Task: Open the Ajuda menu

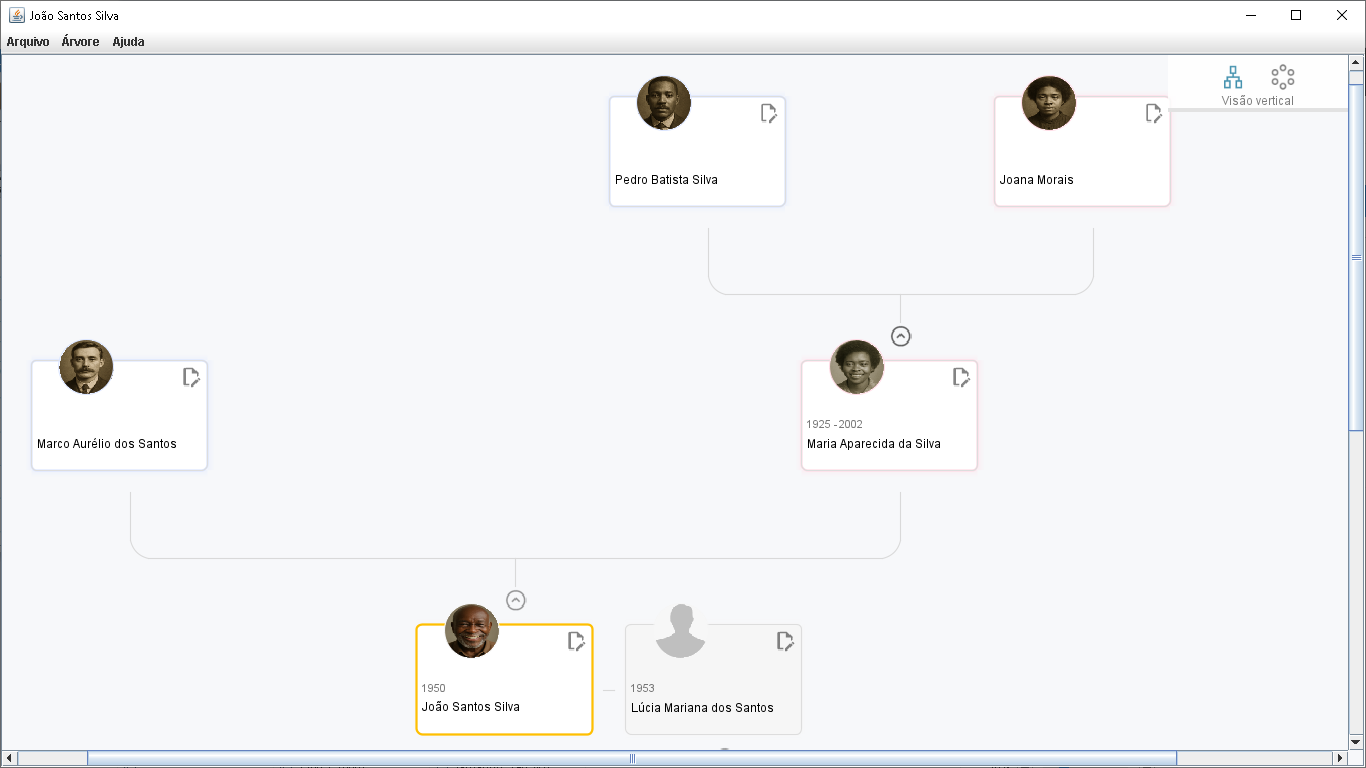Action: (128, 42)
